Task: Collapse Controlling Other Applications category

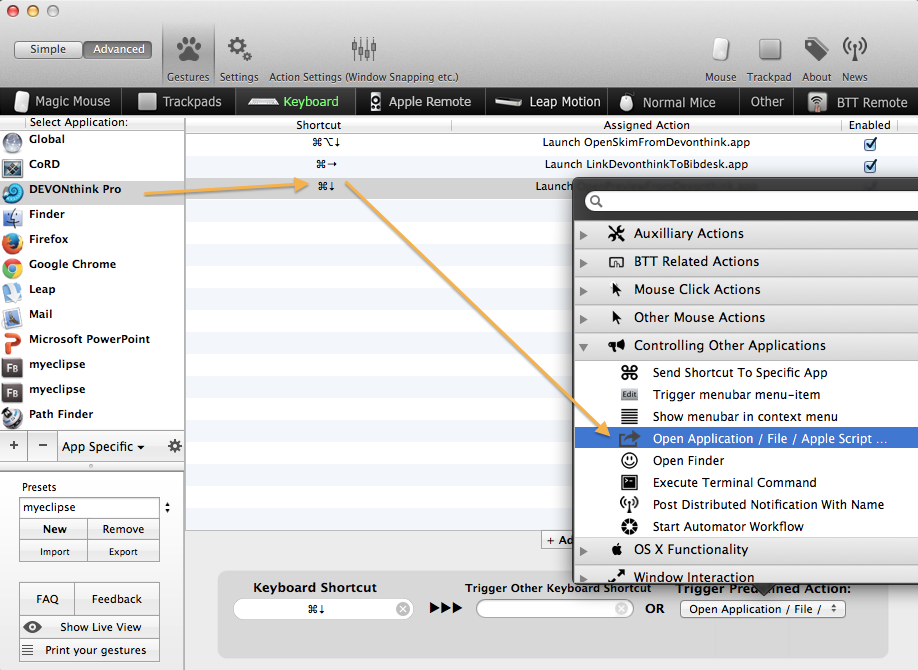Action: [x=585, y=346]
